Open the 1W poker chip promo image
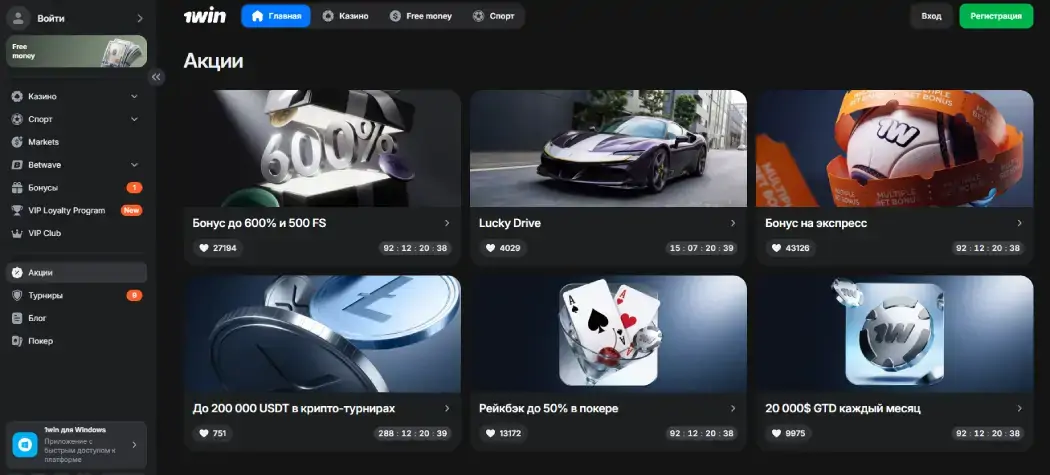The height and width of the screenshot is (475, 1050). (895, 334)
